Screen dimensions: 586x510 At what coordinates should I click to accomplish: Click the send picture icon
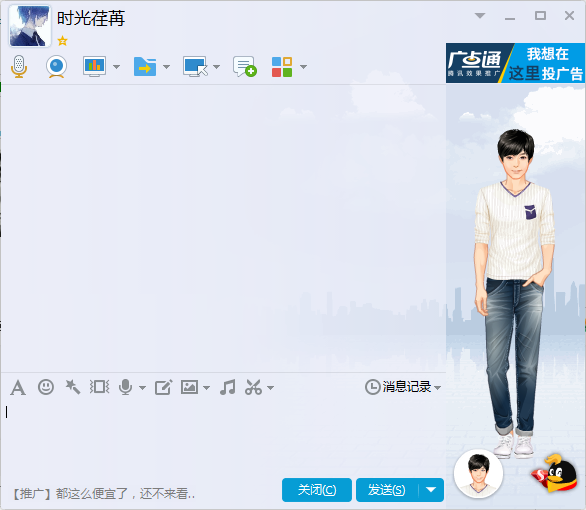tap(189, 387)
